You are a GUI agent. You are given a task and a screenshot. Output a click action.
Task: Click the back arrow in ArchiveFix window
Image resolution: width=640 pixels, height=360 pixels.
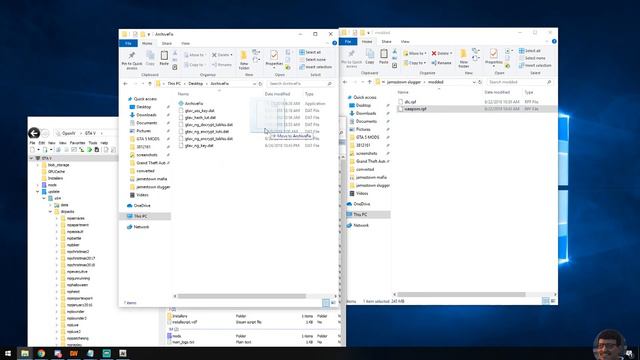pos(126,84)
